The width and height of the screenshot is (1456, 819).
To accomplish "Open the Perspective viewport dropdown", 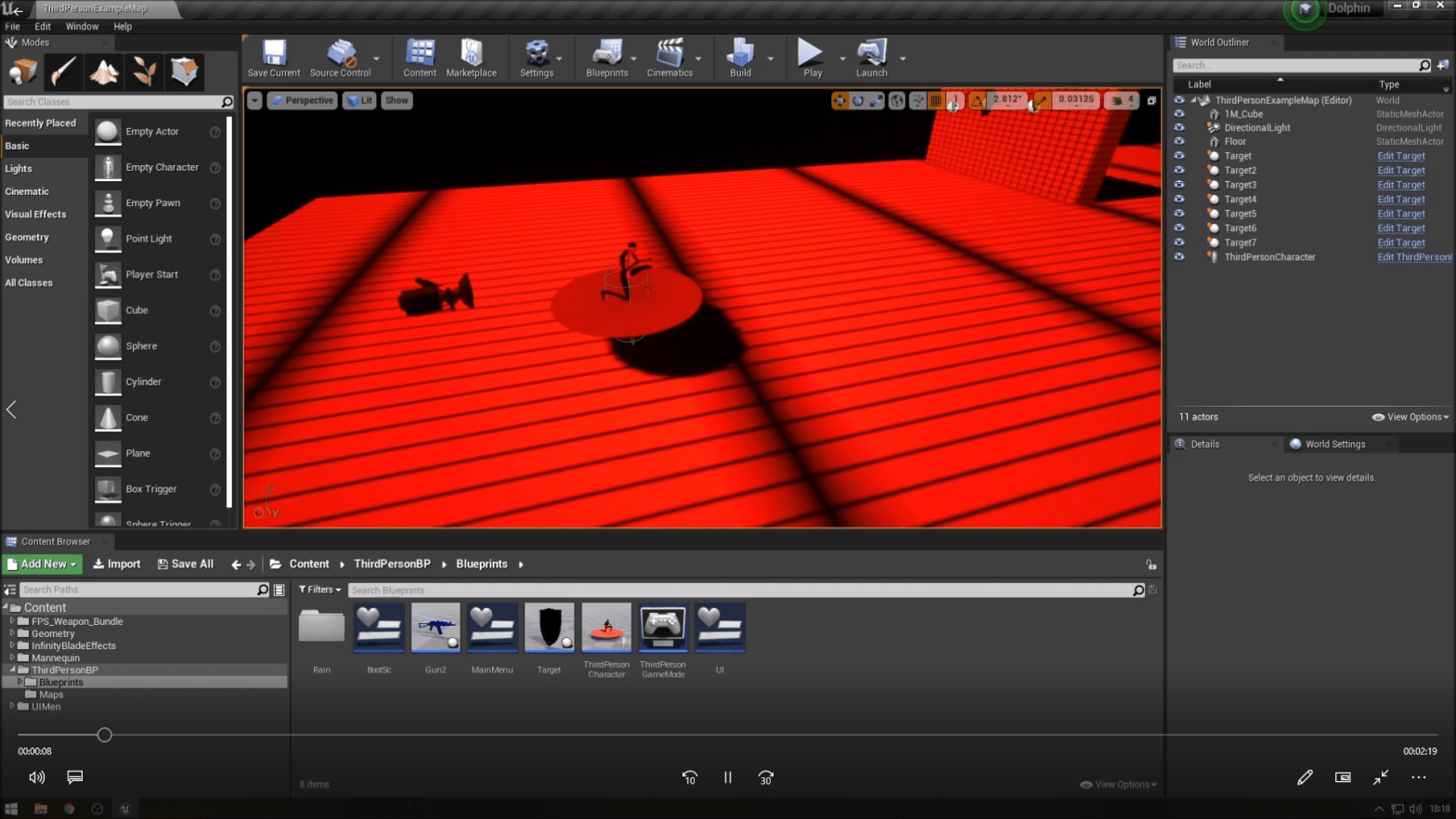I will pyautogui.click(x=302, y=100).
